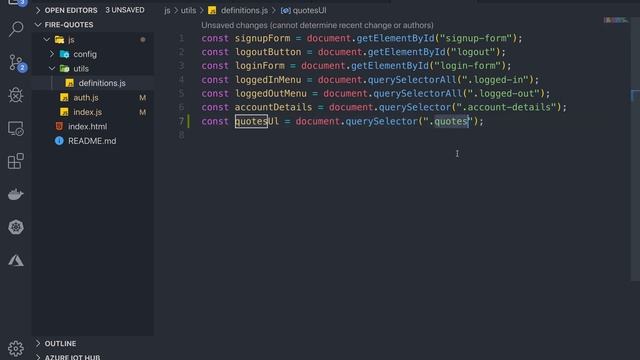Click the loggedOutMenu variable on line 5
Screen dimensions: 640x360
pyautogui.click(x=271, y=93)
